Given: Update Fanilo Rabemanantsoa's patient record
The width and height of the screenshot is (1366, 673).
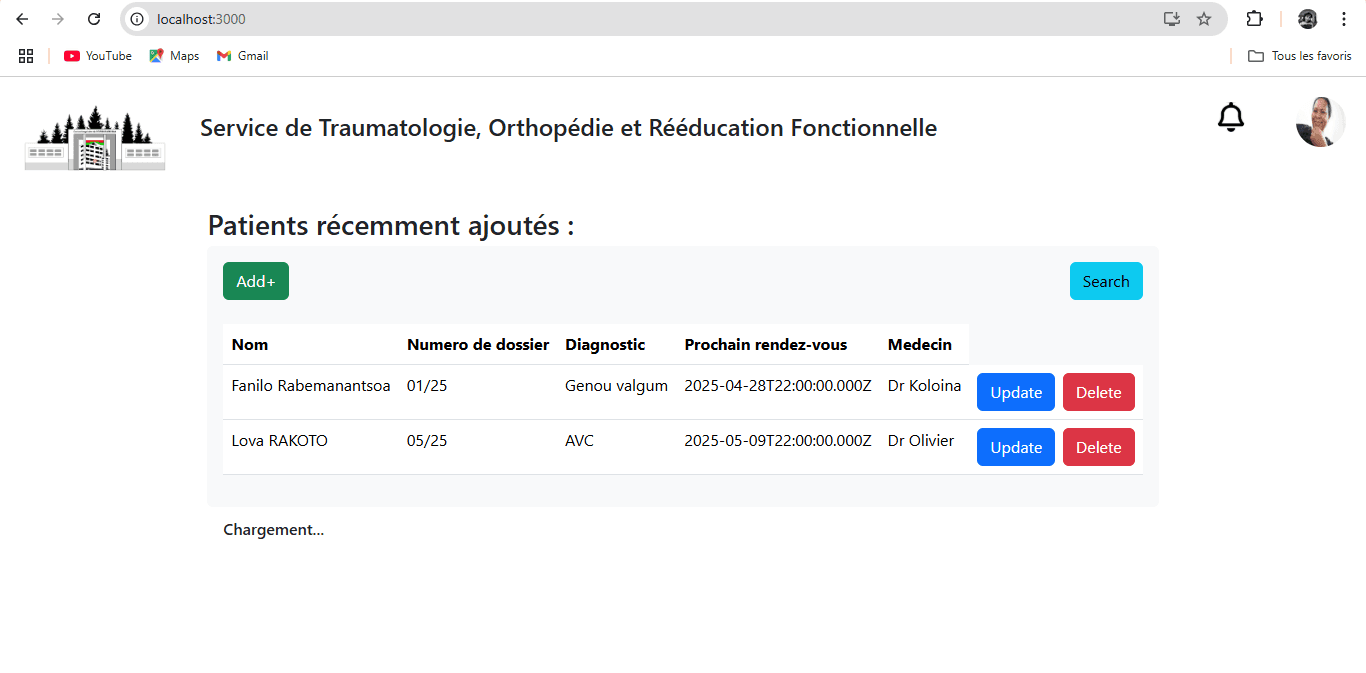Looking at the screenshot, I should [1015, 392].
